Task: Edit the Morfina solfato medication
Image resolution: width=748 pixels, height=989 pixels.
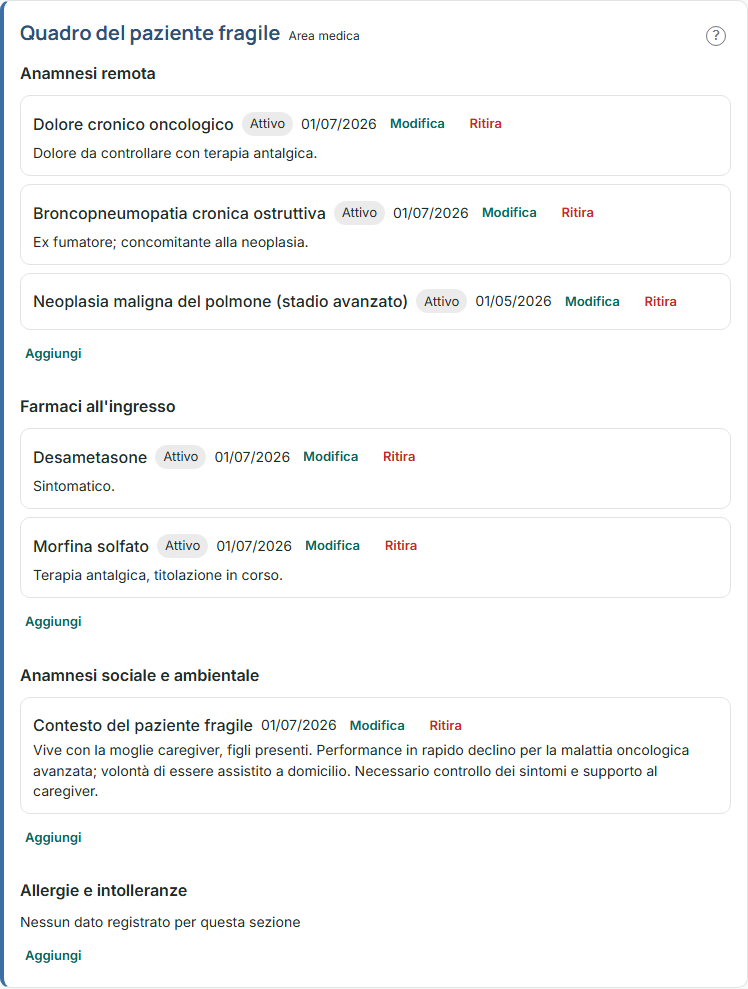Action: pyautogui.click(x=332, y=546)
